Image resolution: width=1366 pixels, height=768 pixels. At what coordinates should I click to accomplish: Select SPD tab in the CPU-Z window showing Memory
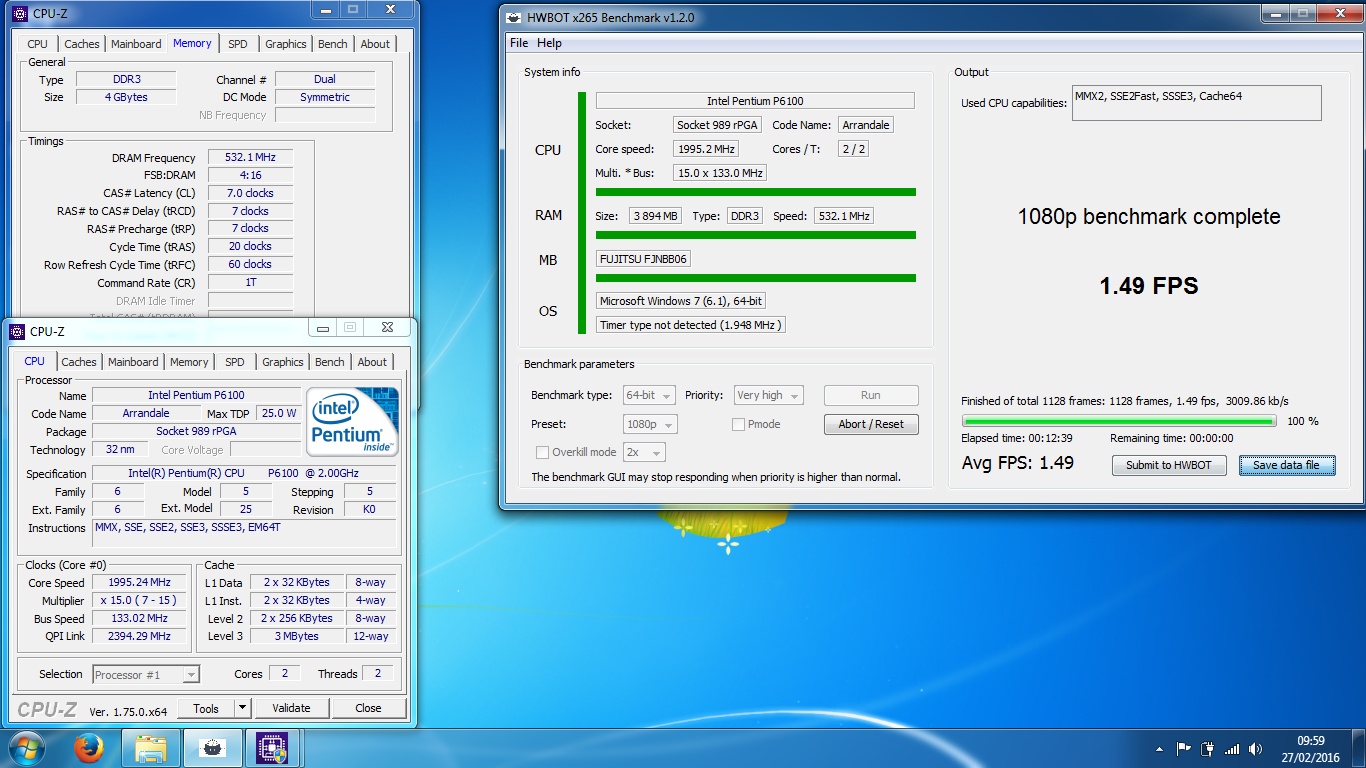point(237,44)
